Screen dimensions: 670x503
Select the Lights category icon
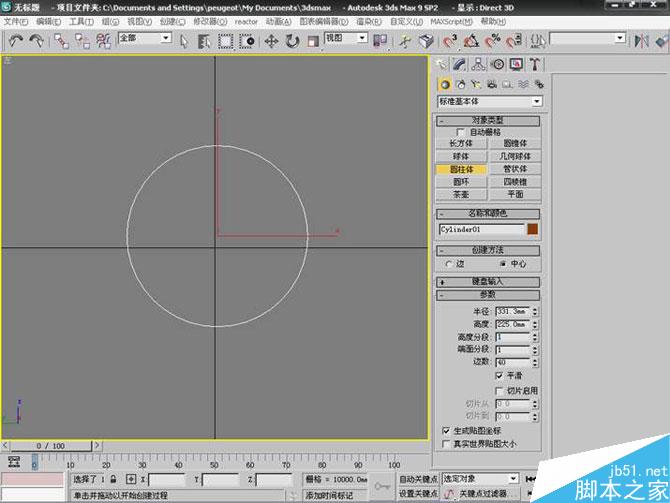pos(476,85)
